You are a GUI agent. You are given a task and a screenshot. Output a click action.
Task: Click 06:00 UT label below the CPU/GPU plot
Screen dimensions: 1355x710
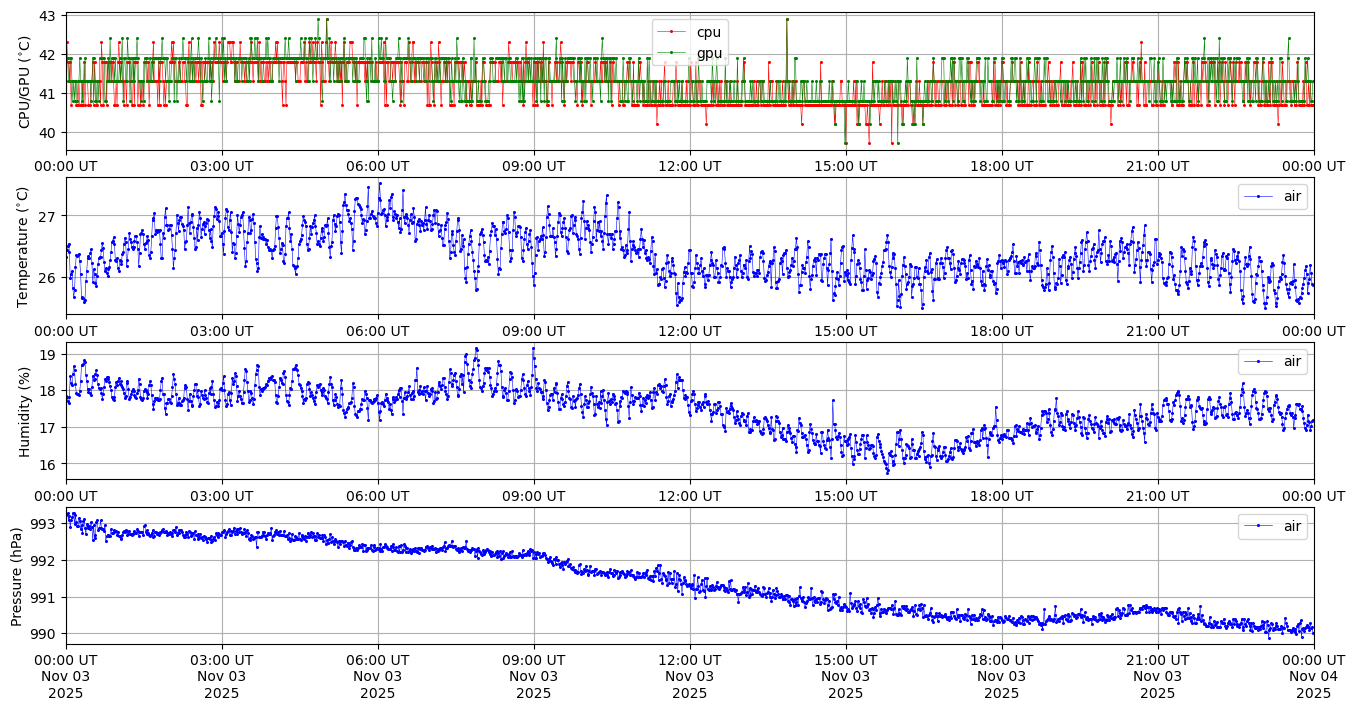[x=377, y=166]
